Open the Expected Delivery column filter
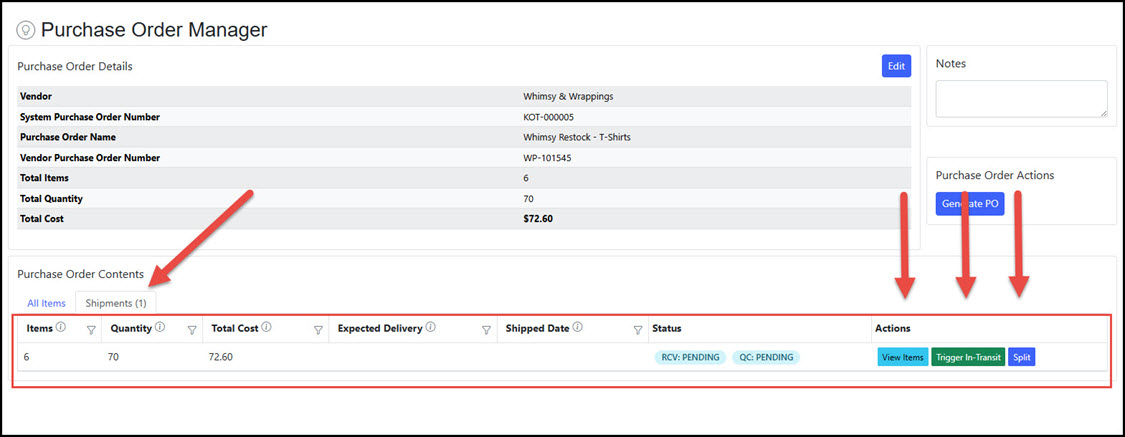The width and height of the screenshot is (1125, 437). coord(486,329)
